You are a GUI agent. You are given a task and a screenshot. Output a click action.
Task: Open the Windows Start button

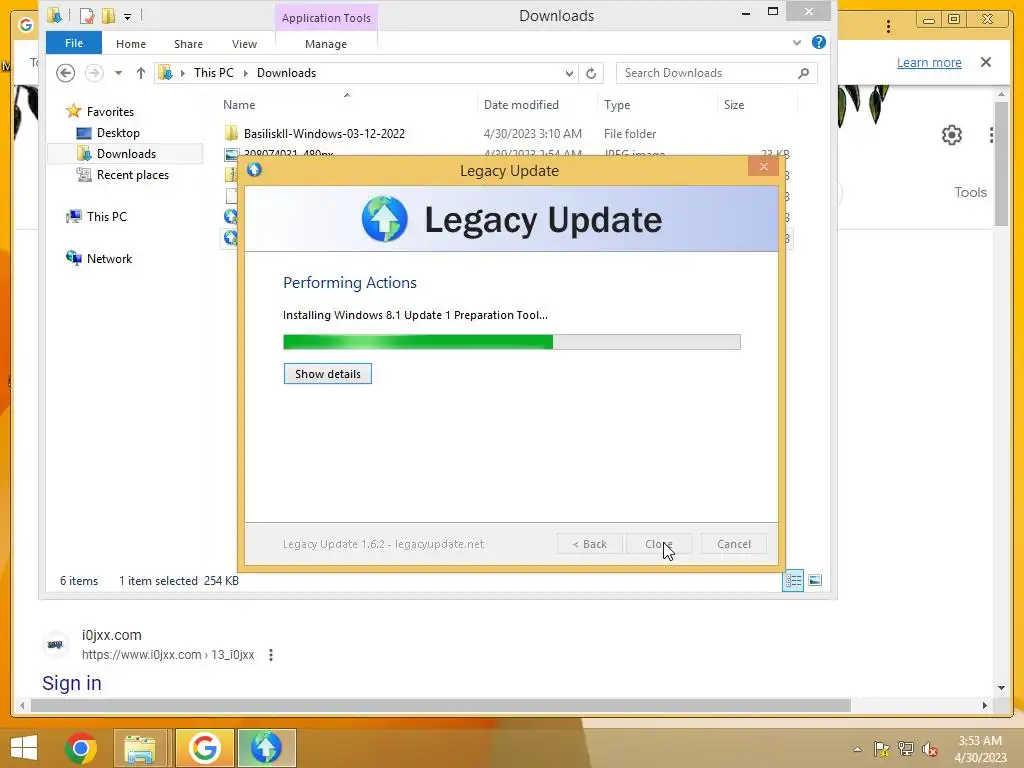[24, 748]
